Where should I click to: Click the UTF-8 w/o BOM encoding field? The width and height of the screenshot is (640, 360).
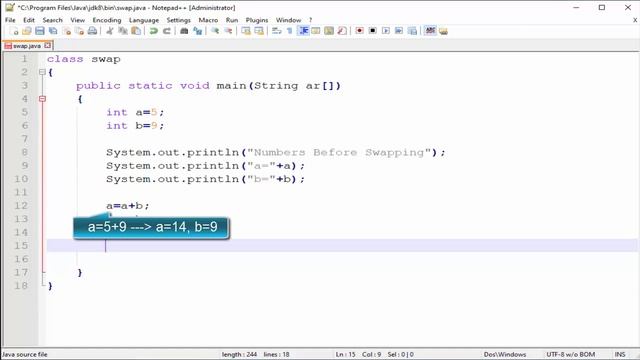[x=571, y=354]
